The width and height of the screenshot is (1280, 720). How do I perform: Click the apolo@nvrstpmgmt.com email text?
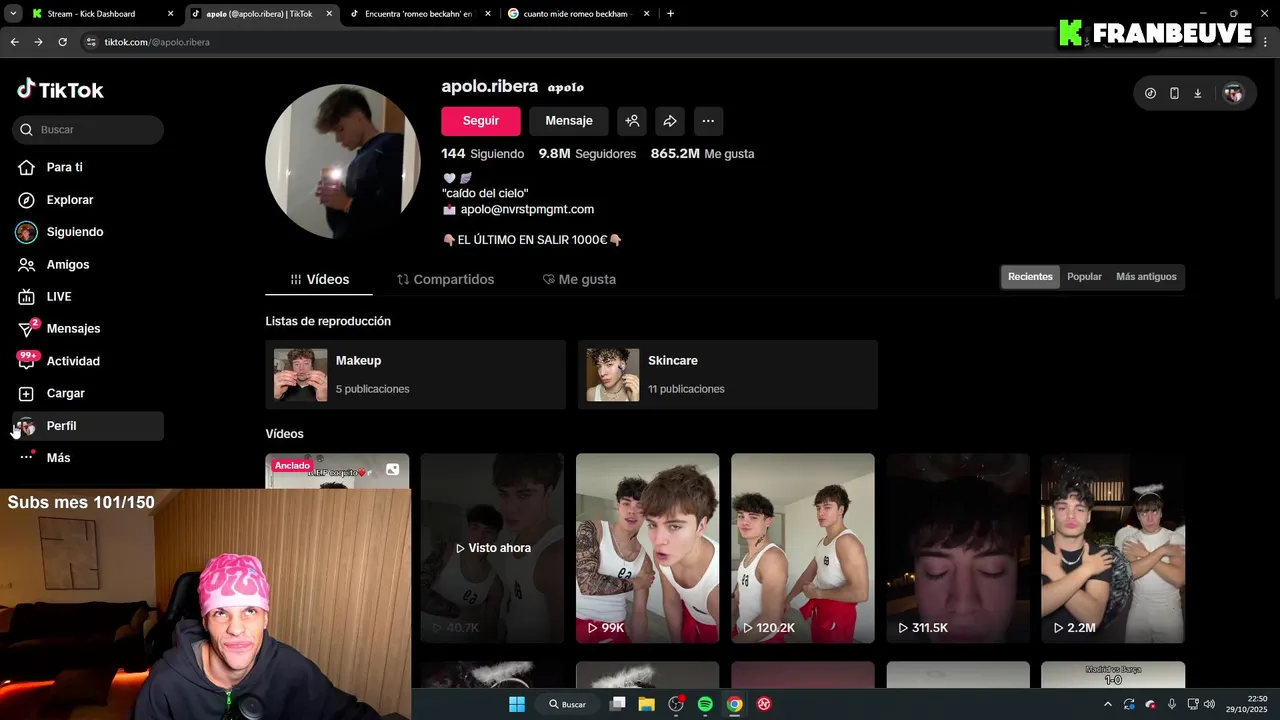[x=527, y=210]
